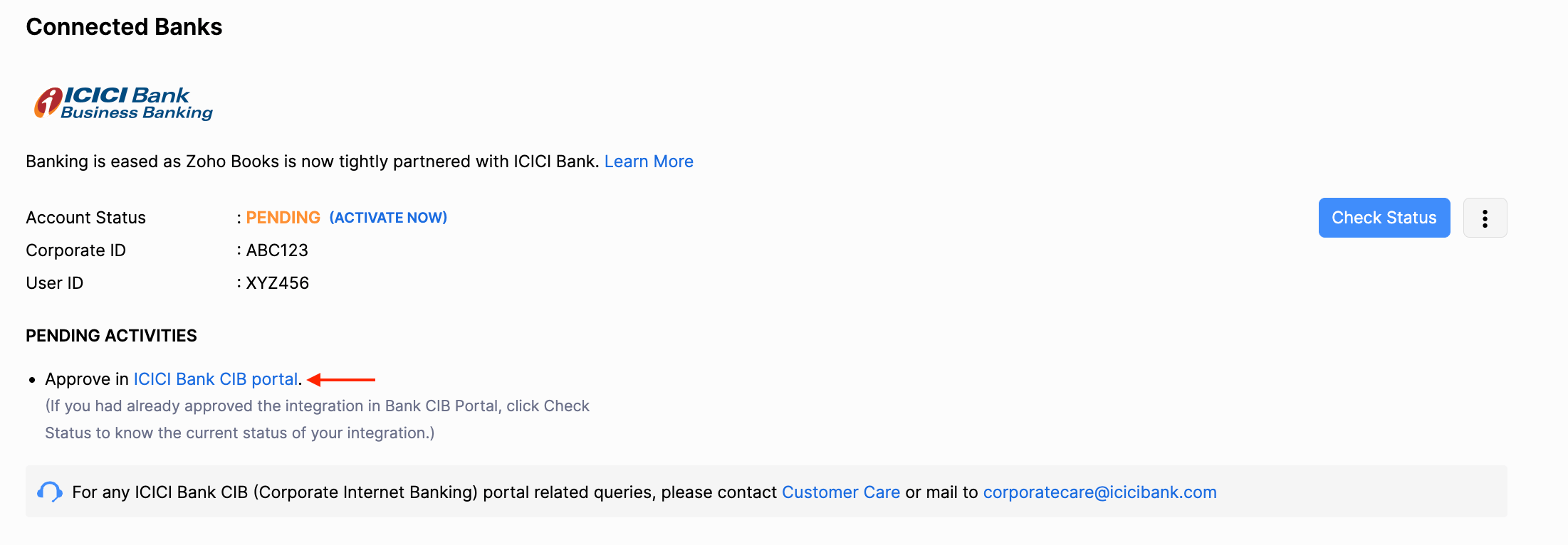1568x545 pixels.
Task: Open the ICICI Bank CIB portal link
Action: (216, 379)
